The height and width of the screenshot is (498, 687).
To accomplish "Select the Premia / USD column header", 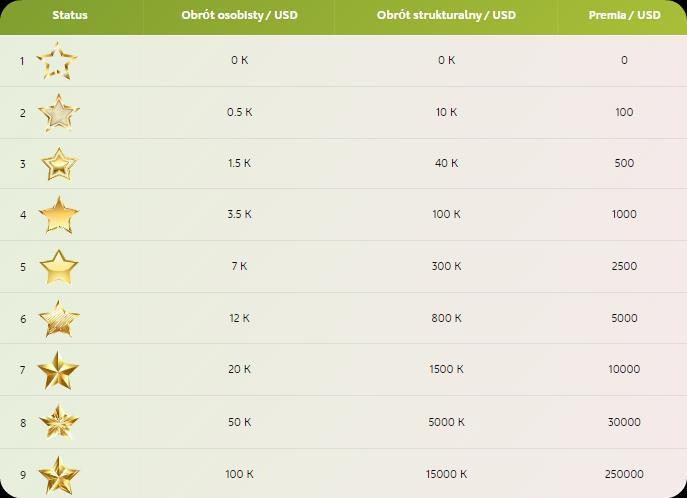I will point(624,15).
